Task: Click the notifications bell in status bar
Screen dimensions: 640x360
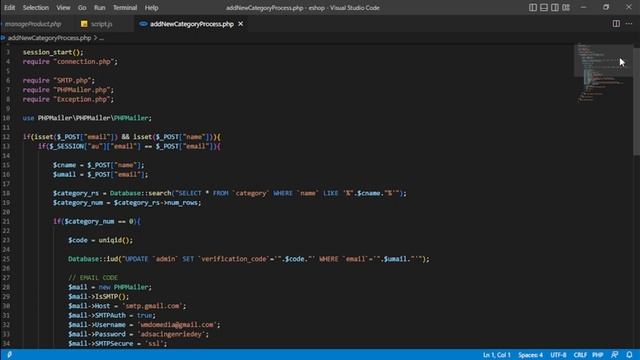Action: (x=629, y=355)
